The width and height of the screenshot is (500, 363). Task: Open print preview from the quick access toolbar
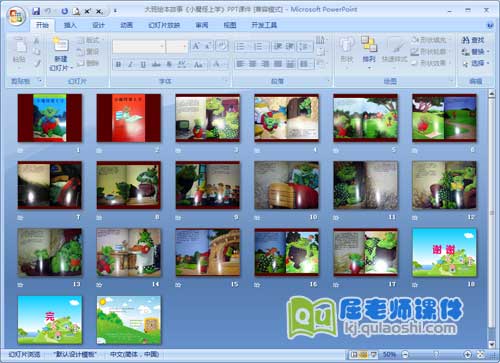76,11
